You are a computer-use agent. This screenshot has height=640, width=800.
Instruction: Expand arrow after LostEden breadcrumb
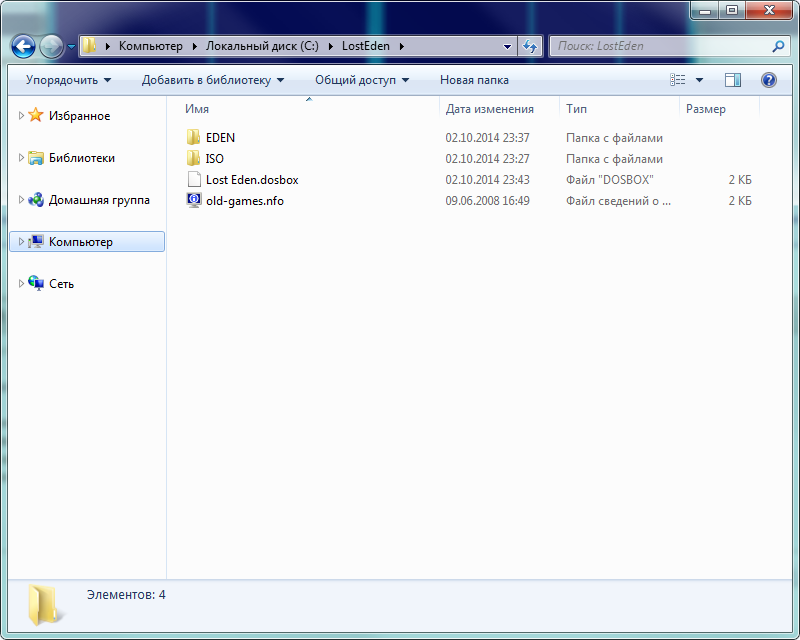point(402,46)
